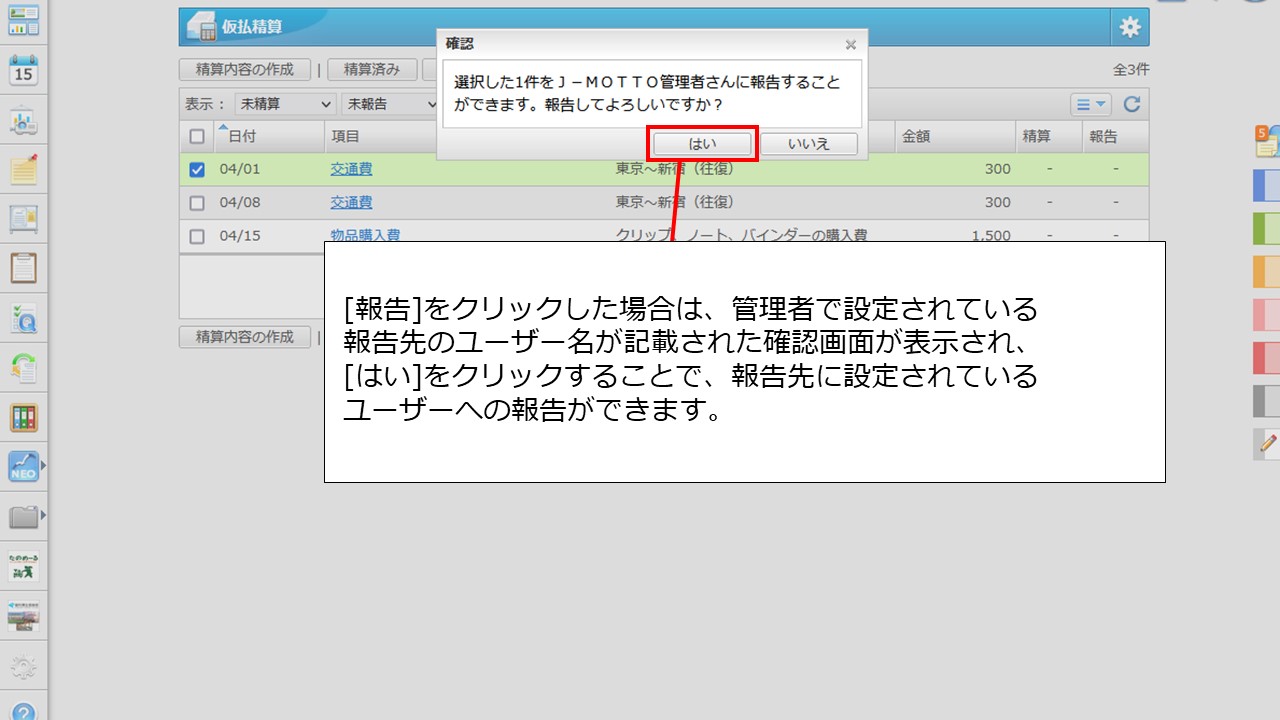Click the green たのめーる banner icon
The image size is (1280, 720).
[x=23, y=567]
